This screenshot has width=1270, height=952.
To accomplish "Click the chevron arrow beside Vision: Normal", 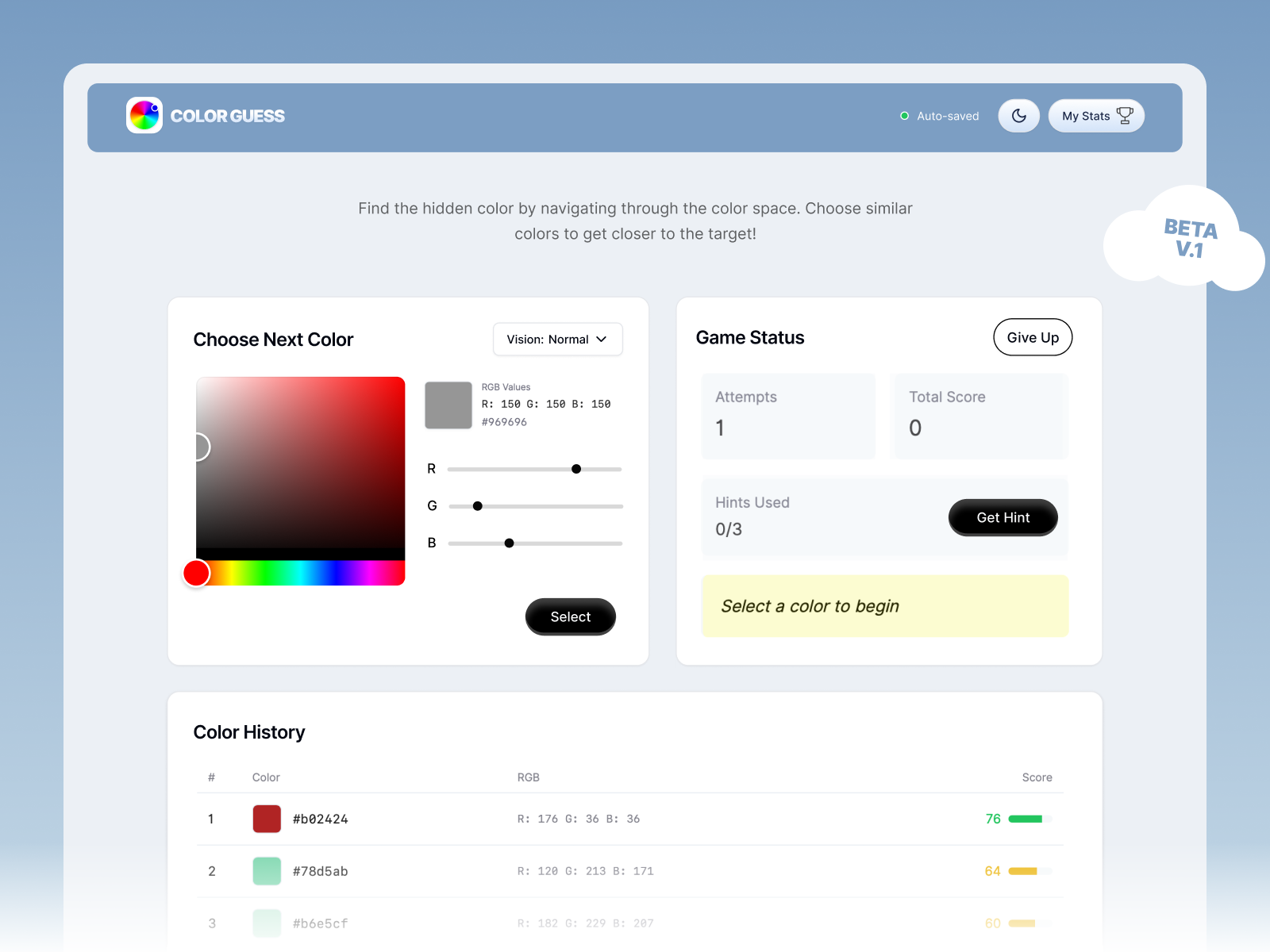I will [602, 339].
